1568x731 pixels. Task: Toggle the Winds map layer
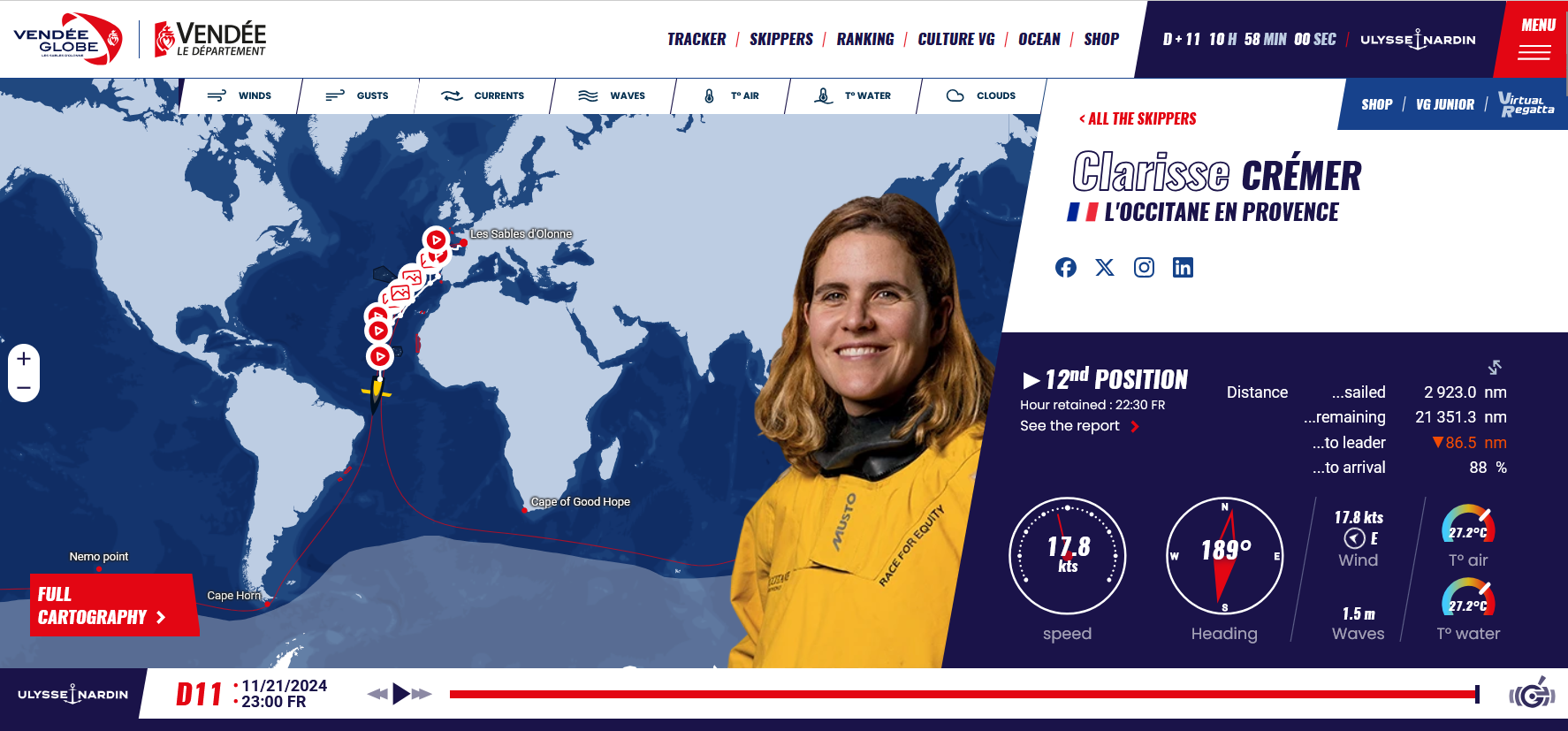tap(240, 95)
